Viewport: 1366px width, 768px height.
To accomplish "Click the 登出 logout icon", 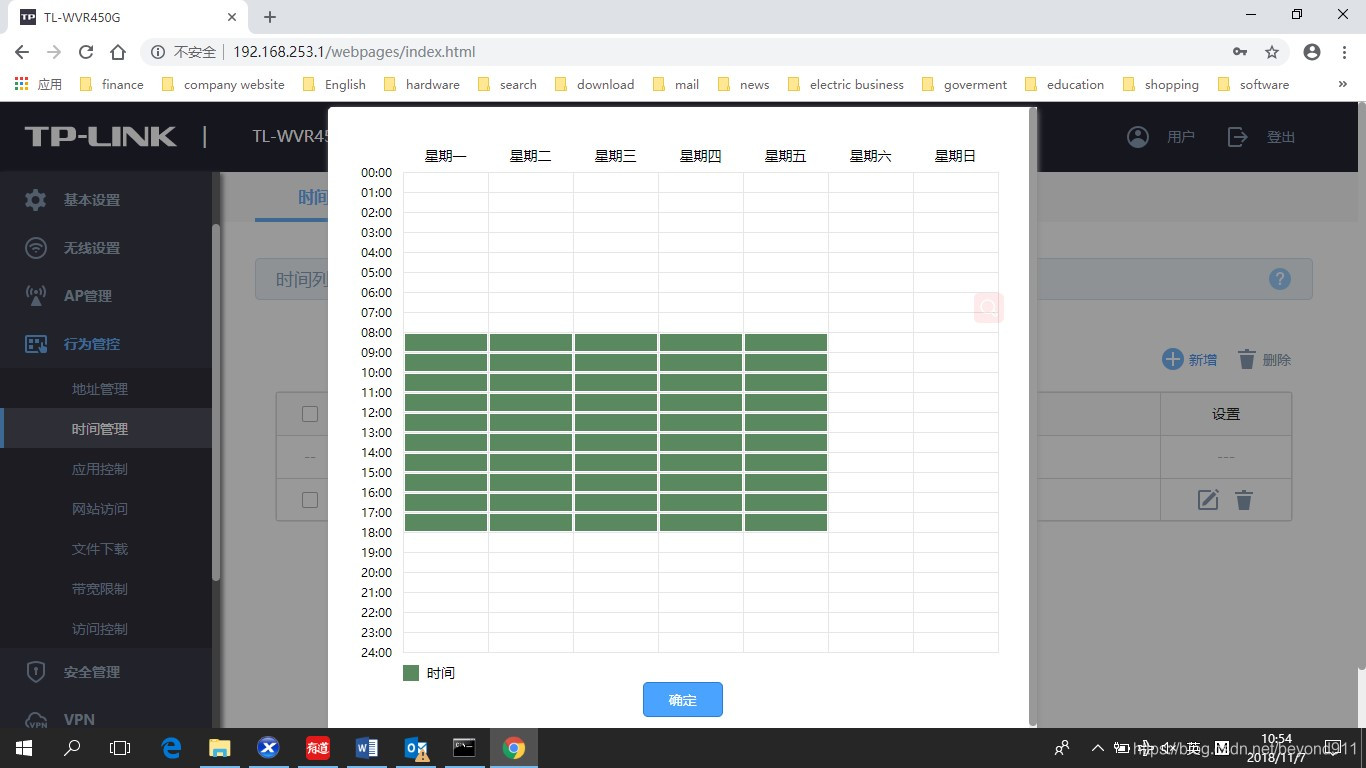I will pos(1238,137).
